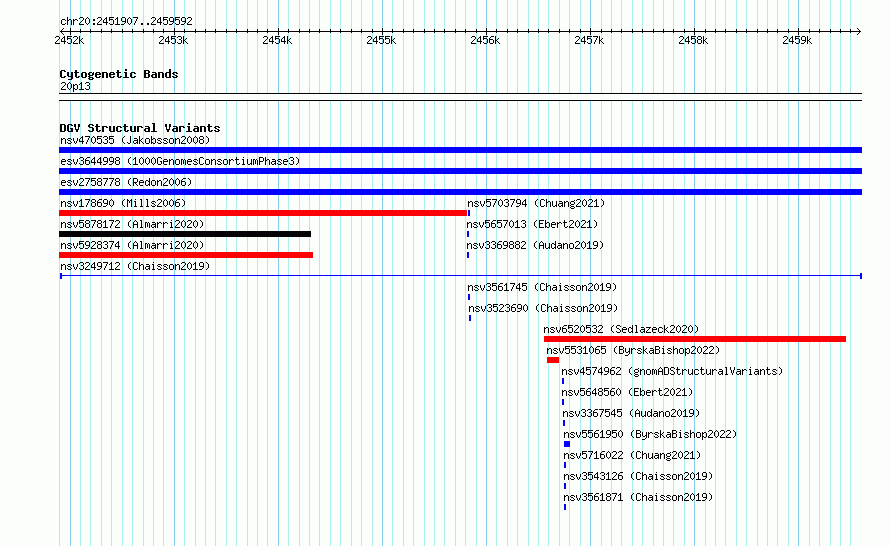Click the nsv470535 (Jakobsson2008) blue variant bar
The width and height of the screenshot is (890, 546).
tap(460, 150)
